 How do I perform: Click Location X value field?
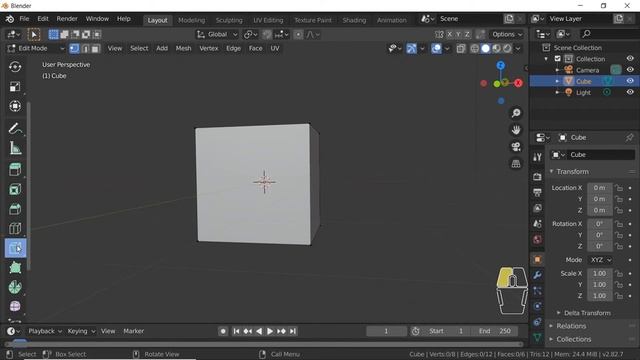pos(600,188)
